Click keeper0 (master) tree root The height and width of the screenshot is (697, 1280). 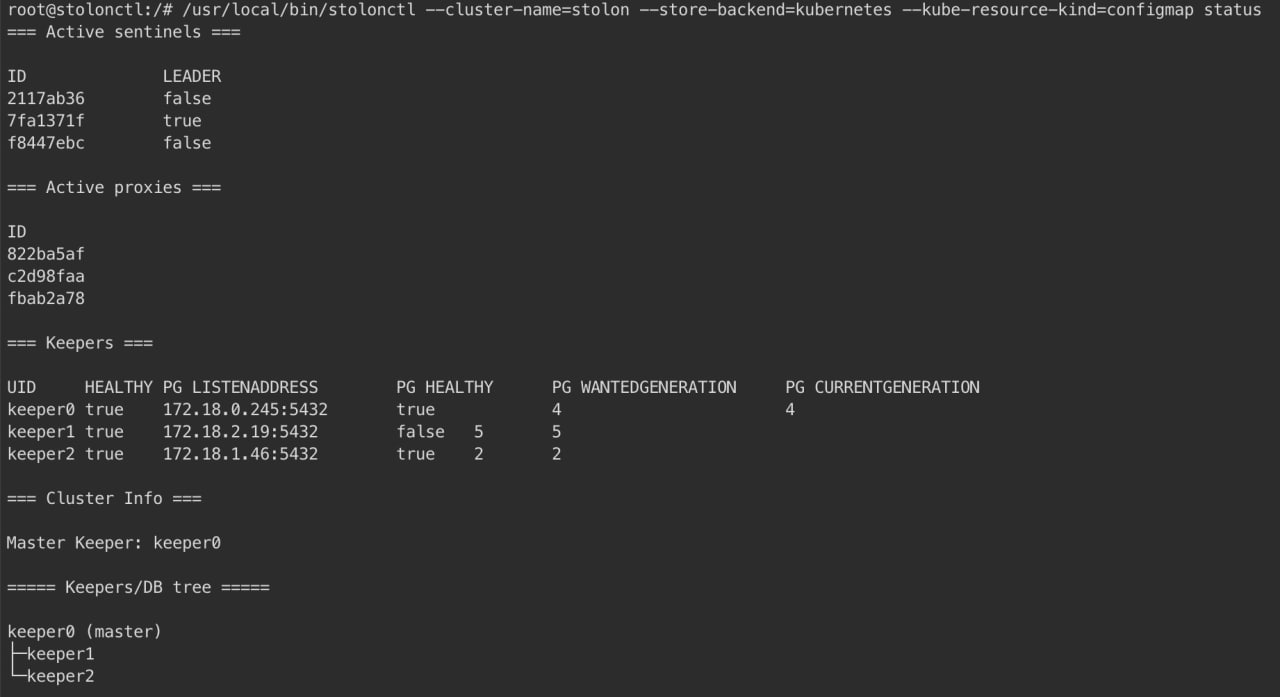click(85, 632)
